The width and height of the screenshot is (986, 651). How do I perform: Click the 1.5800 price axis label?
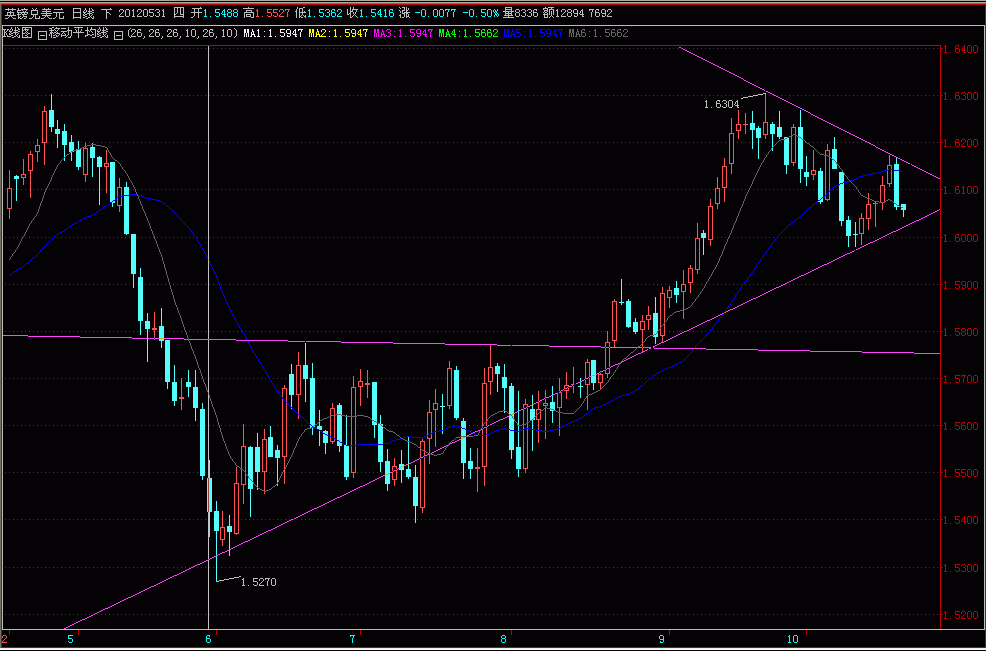click(961, 332)
